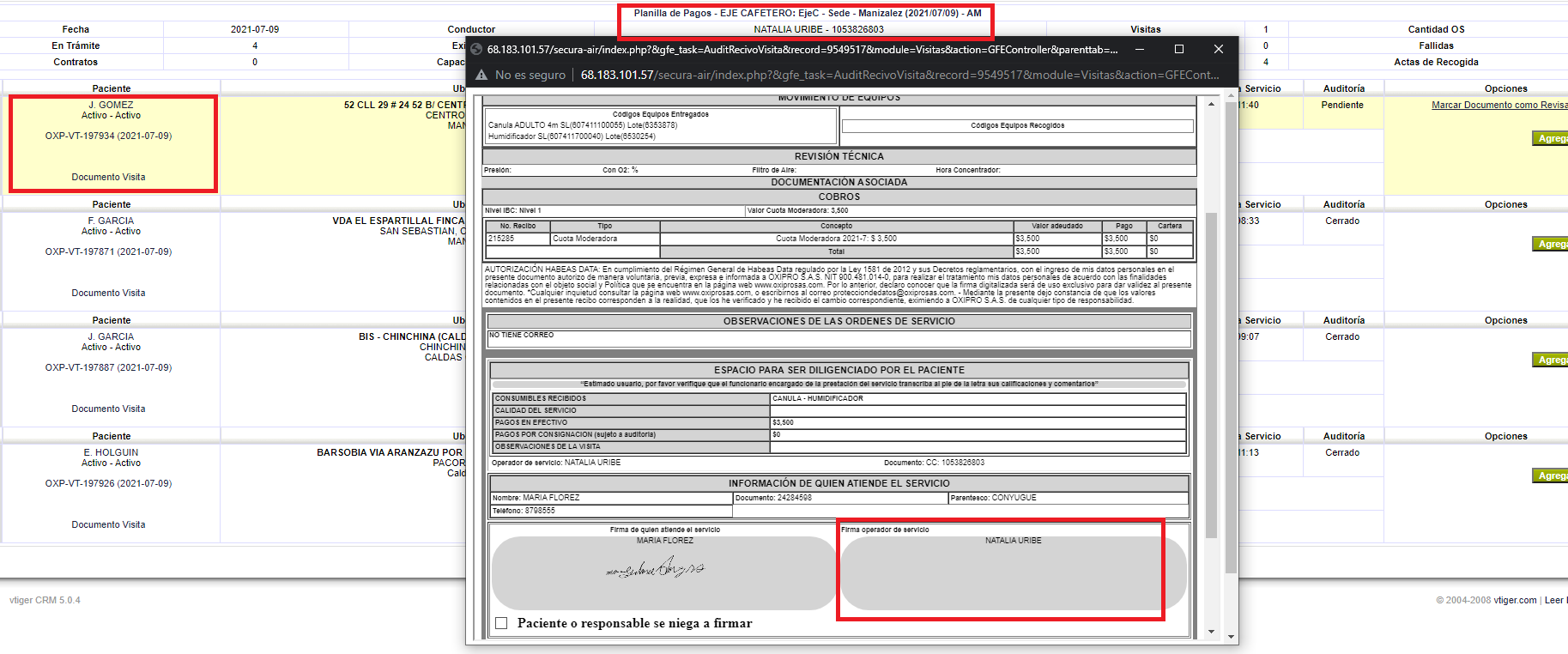This screenshot has width=1568, height=654.
Task: Open Documento Visita for E. HOLGUIN
Action: pyautogui.click(x=108, y=524)
